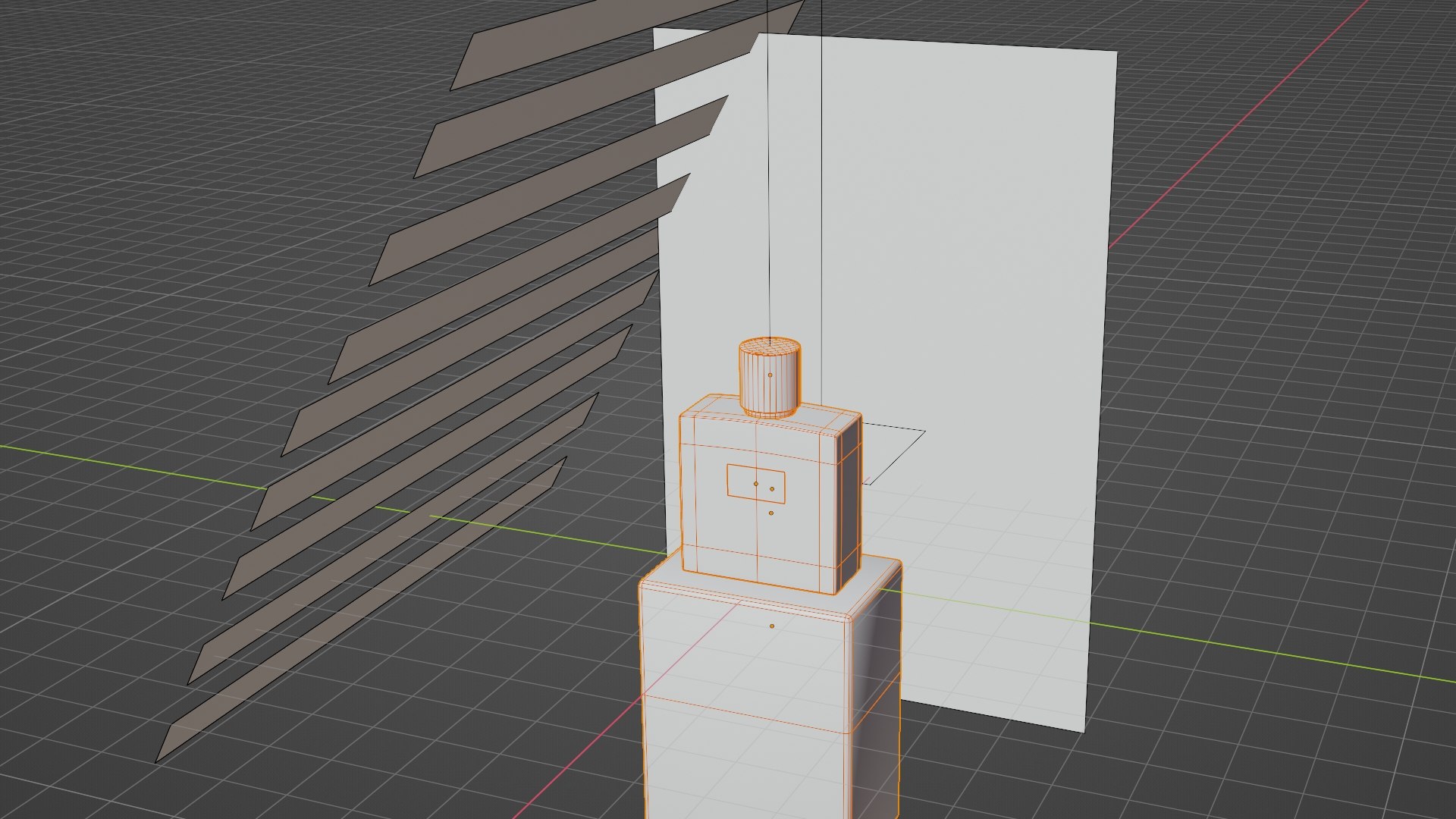
Task: Click the origin dot on the bottle cap
Action: 770,375
